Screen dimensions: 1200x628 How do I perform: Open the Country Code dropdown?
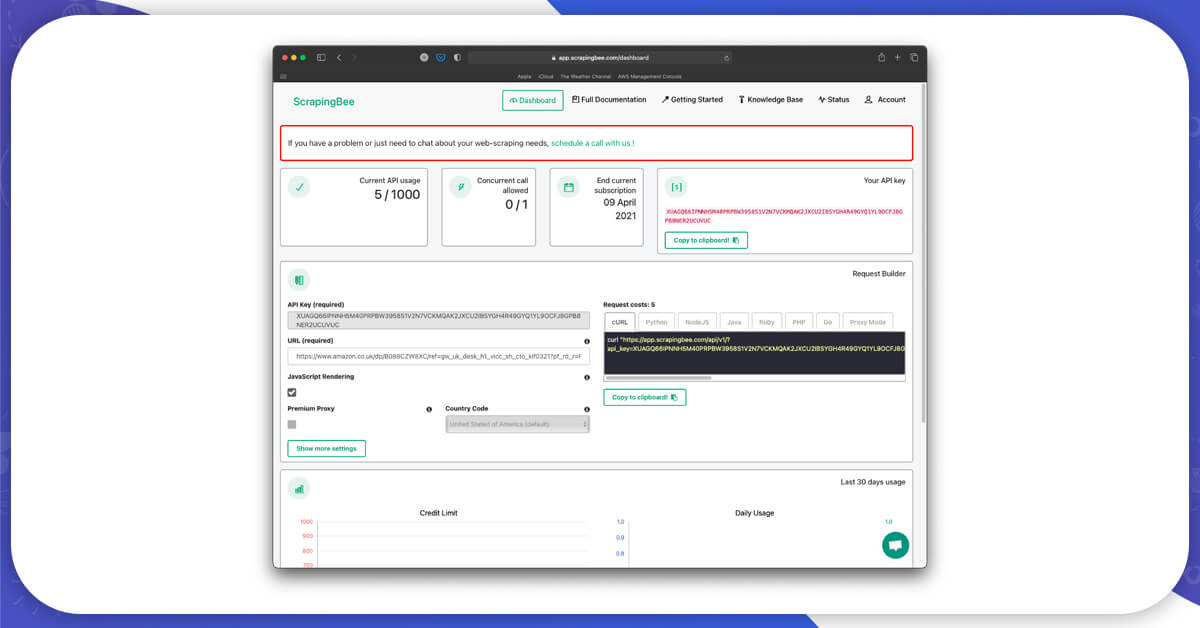pos(517,424)
